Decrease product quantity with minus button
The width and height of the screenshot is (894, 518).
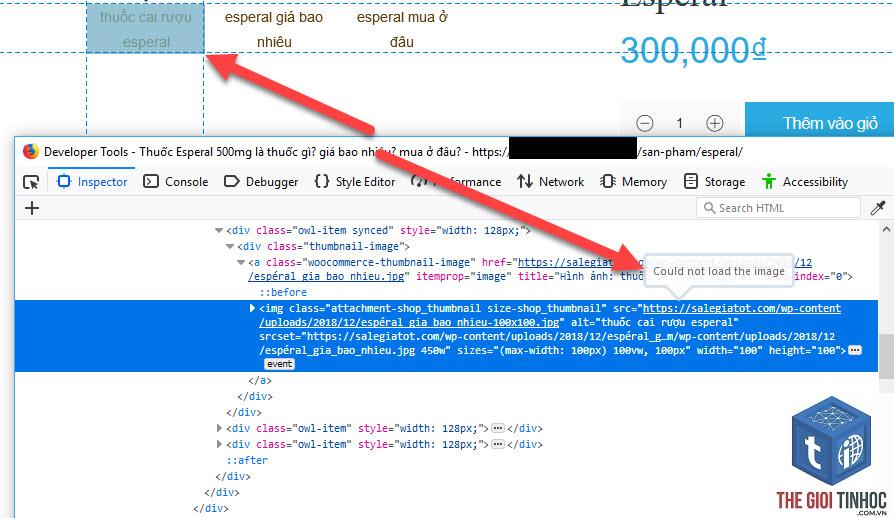coord(644,123)
